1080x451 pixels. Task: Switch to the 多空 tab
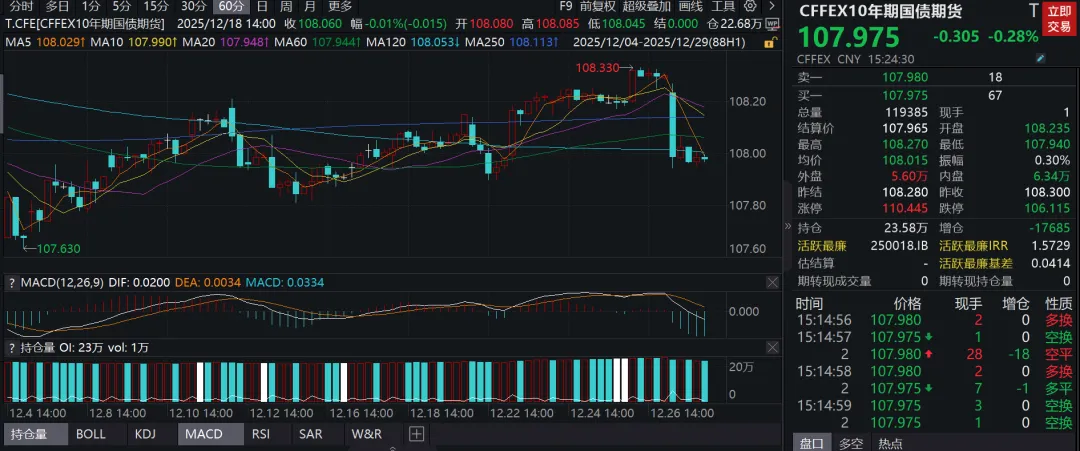pos(851,443)
